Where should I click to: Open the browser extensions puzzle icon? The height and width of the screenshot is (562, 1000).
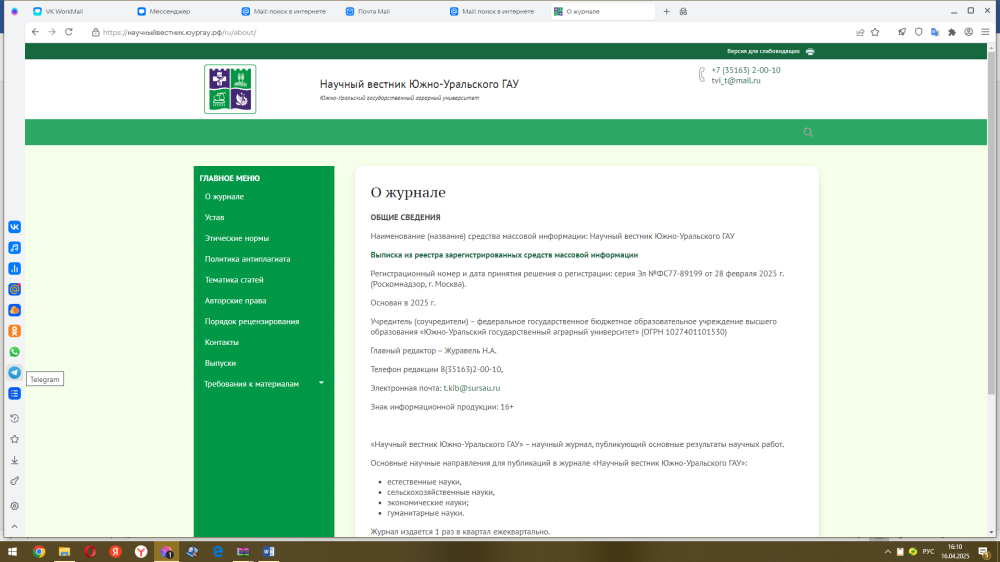952,32
